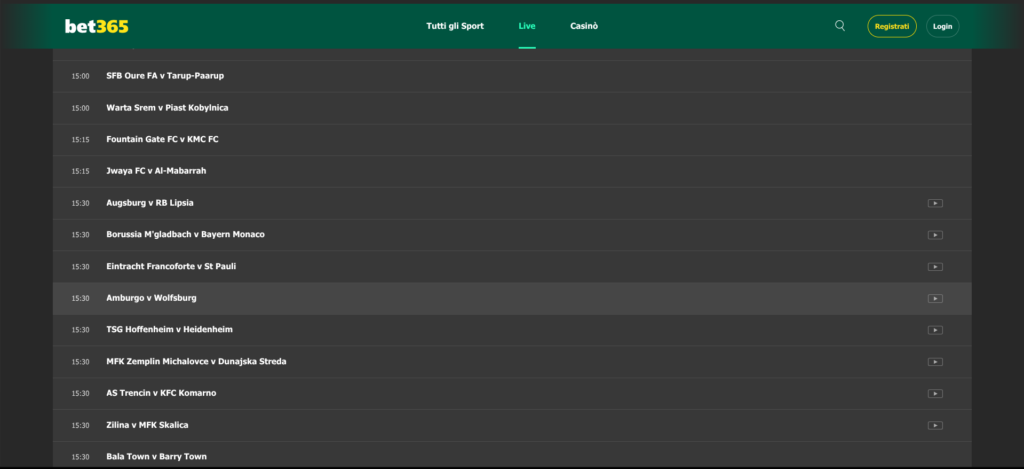This screenshot has height=469, width=1024.
Task: Click the 15:30 time on Amburgo row
Action: pyautogui.click(x=80, y=299)
